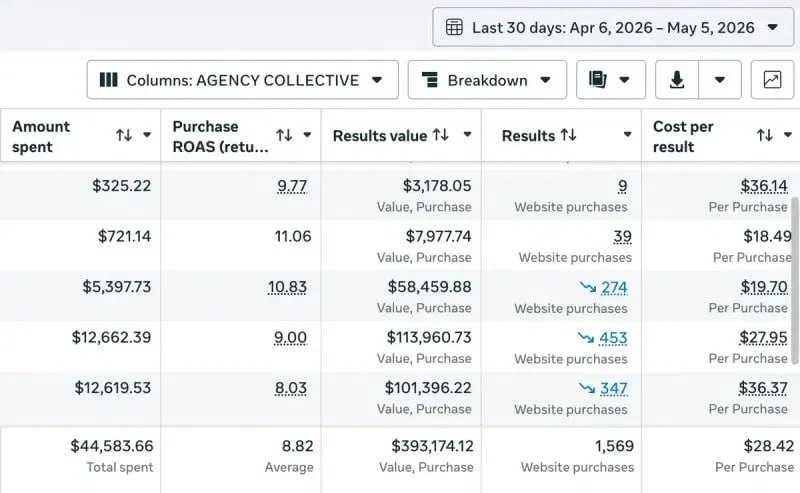Click the 9 website purchases result
Image resolution: width=800 pixels, height=493 pixels.
click(x=622, y=186)
